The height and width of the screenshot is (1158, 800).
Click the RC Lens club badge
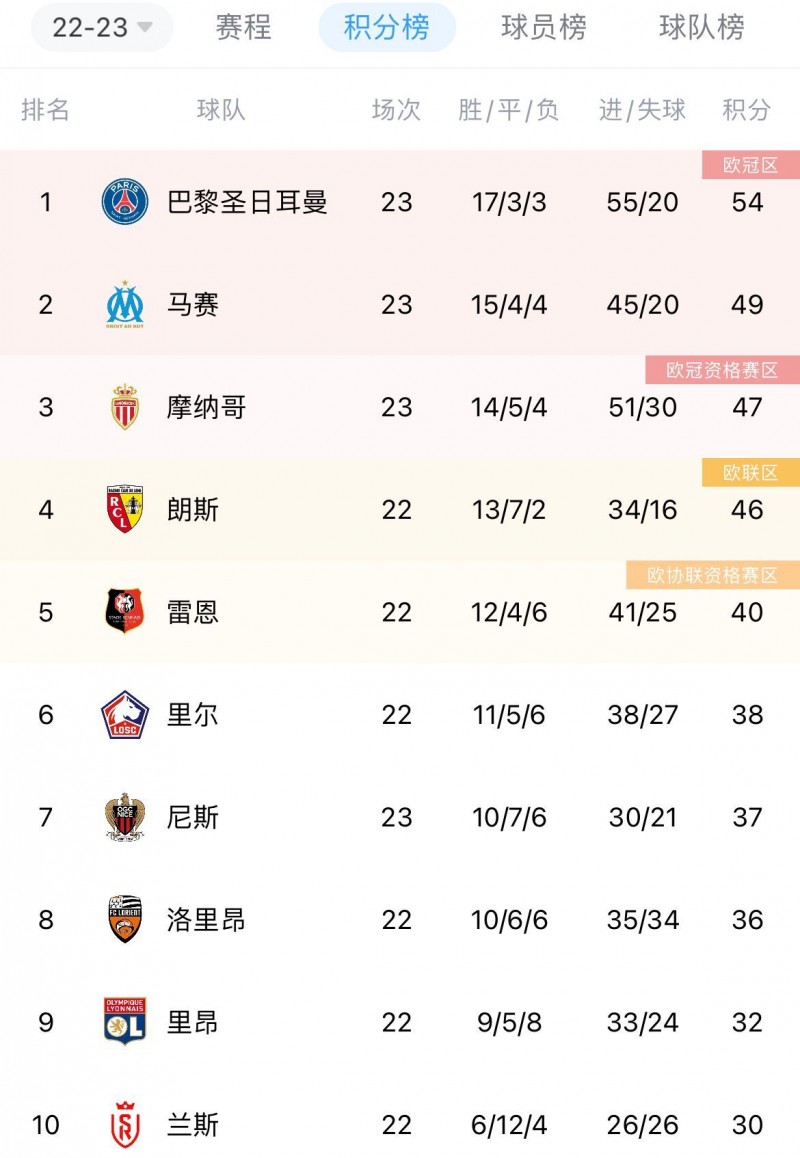click(125, 509)
